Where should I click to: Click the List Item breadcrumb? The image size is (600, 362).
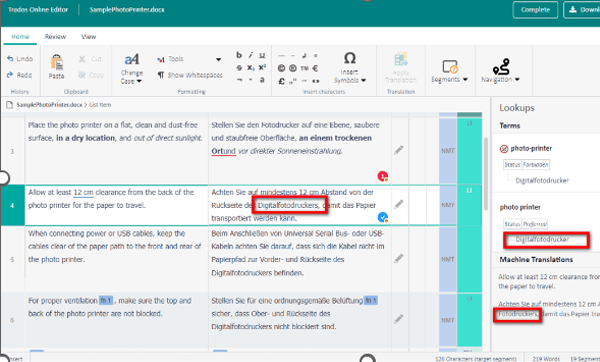click(100, 104)
